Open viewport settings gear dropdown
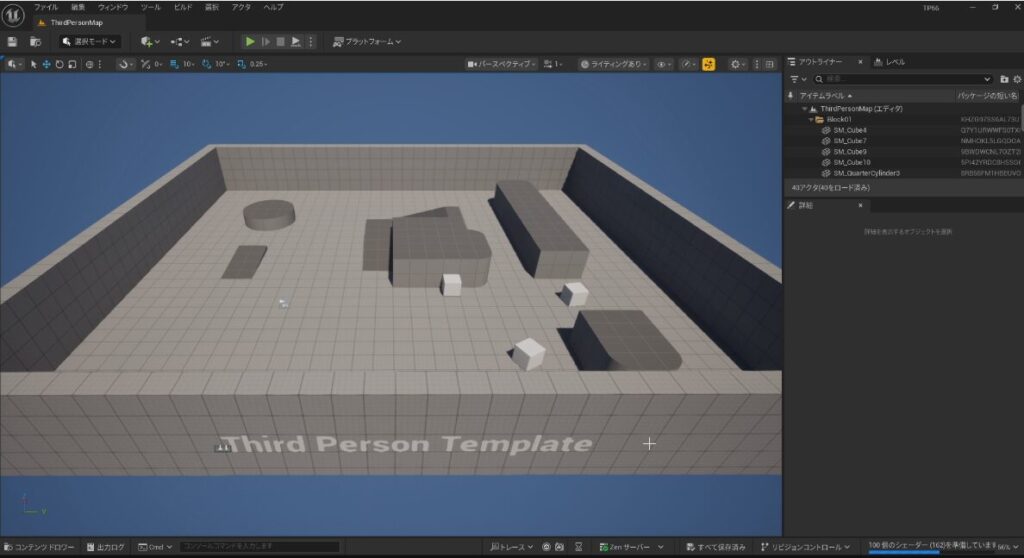 738,64
